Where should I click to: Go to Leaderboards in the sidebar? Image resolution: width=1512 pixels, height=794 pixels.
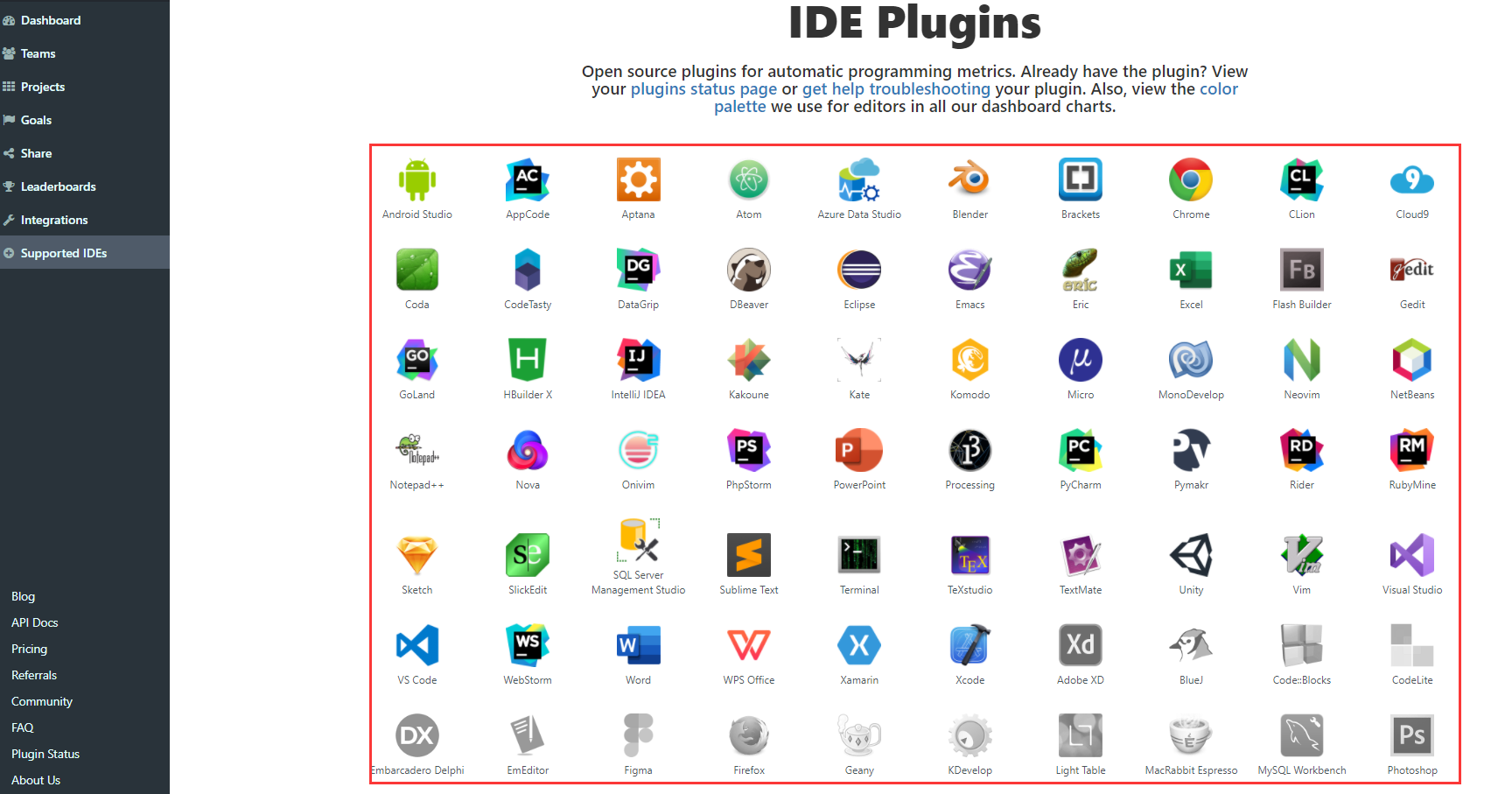(85, 186)
